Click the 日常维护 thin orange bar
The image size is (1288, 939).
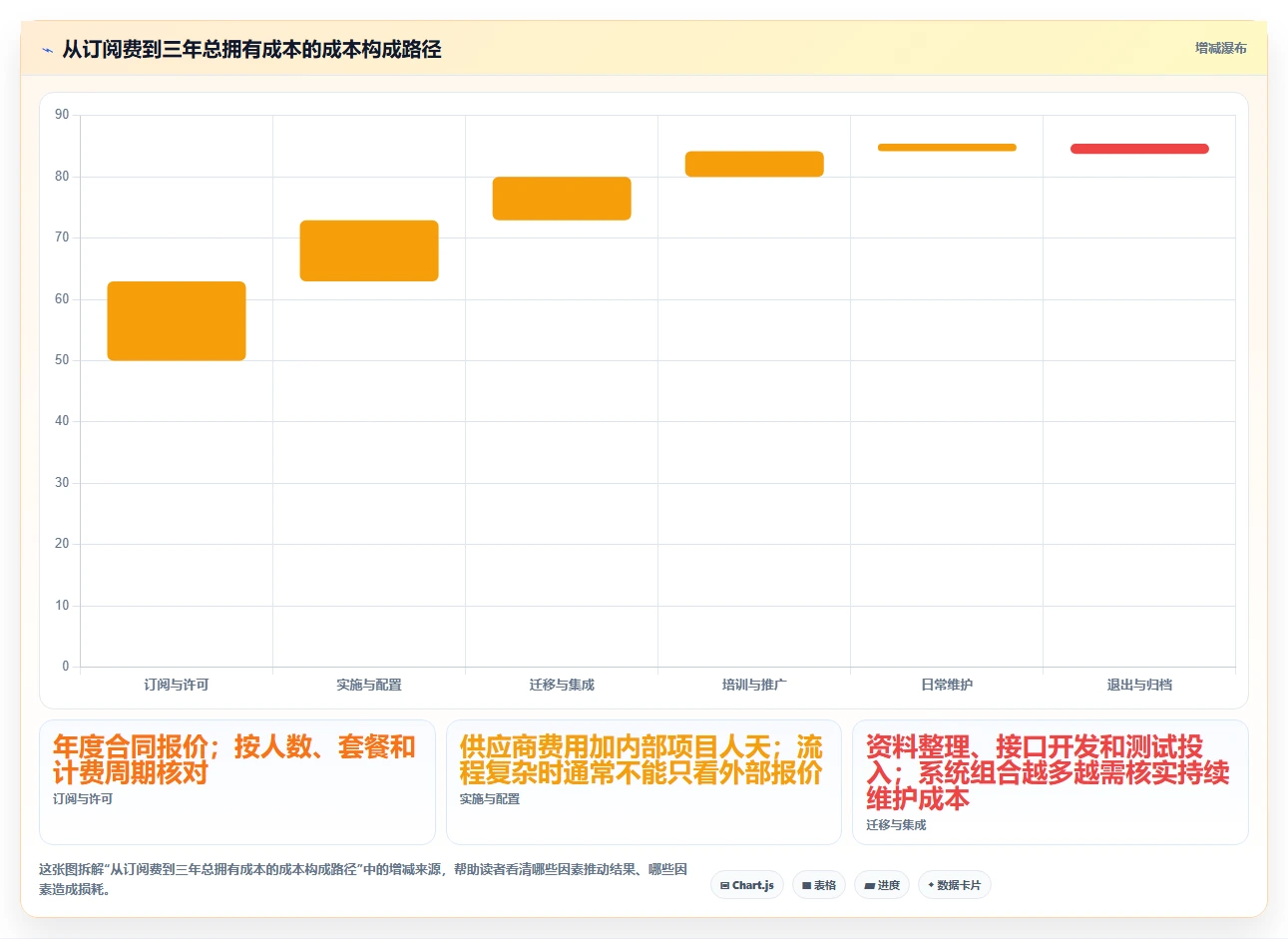(x=947, y=148)
